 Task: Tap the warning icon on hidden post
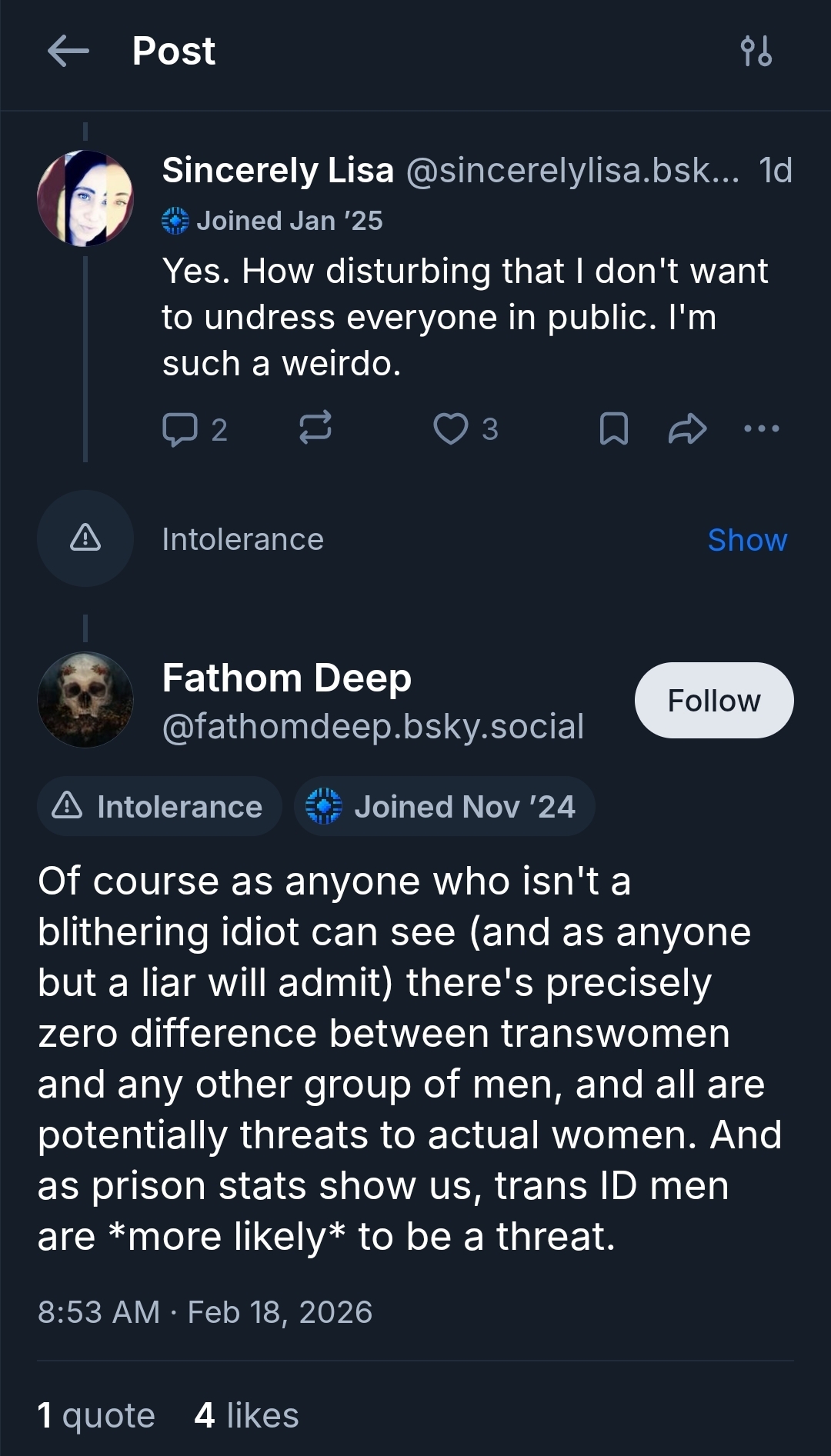click(x=85, y=538)
